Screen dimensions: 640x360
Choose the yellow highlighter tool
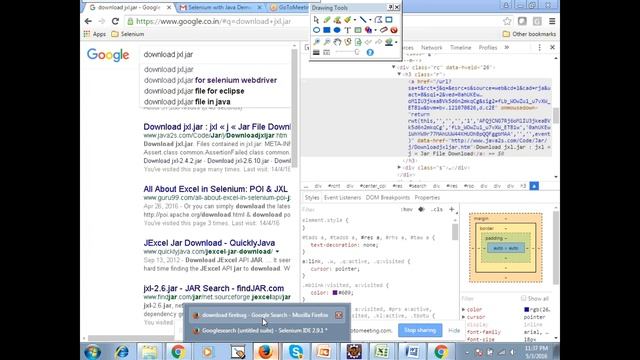pos(347,20)
